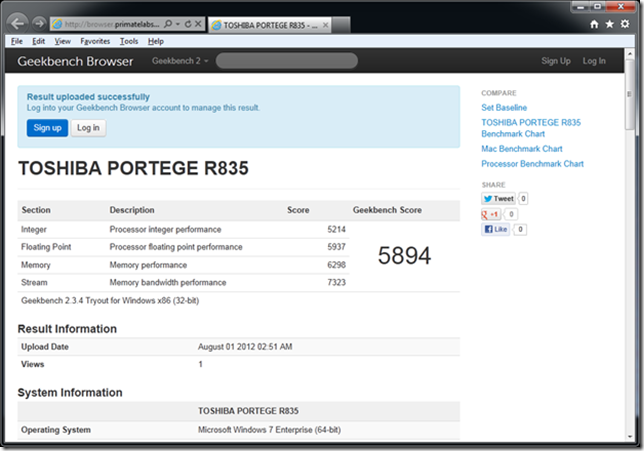This screenshot has height=451, width=644.
Task: Click the TOSHIBA PORTEGE R835 page heading
Action: [x=133, y=168]
